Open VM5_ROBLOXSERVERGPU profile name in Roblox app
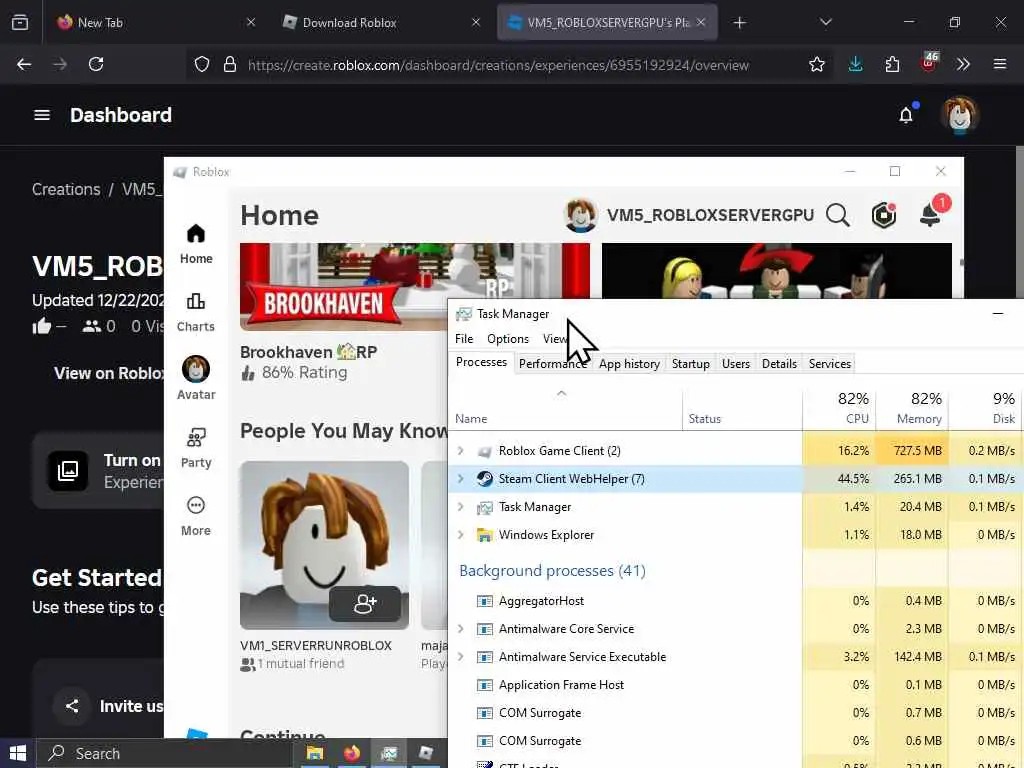 710,215
